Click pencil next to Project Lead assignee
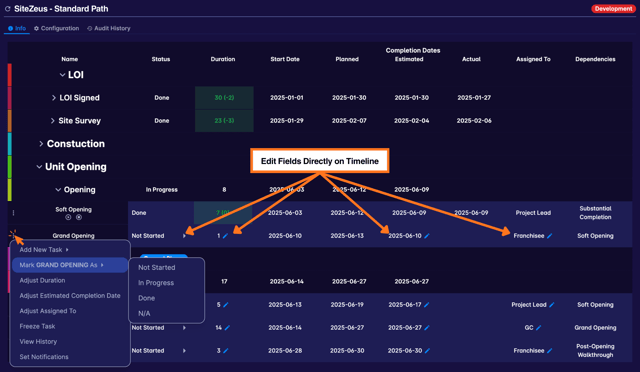The image size is (640, 372). point(552,305)
